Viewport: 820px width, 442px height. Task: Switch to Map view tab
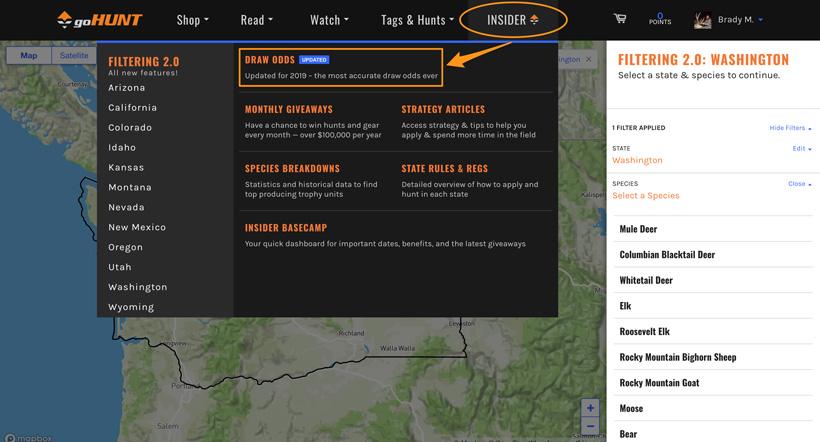pos(29,55)
